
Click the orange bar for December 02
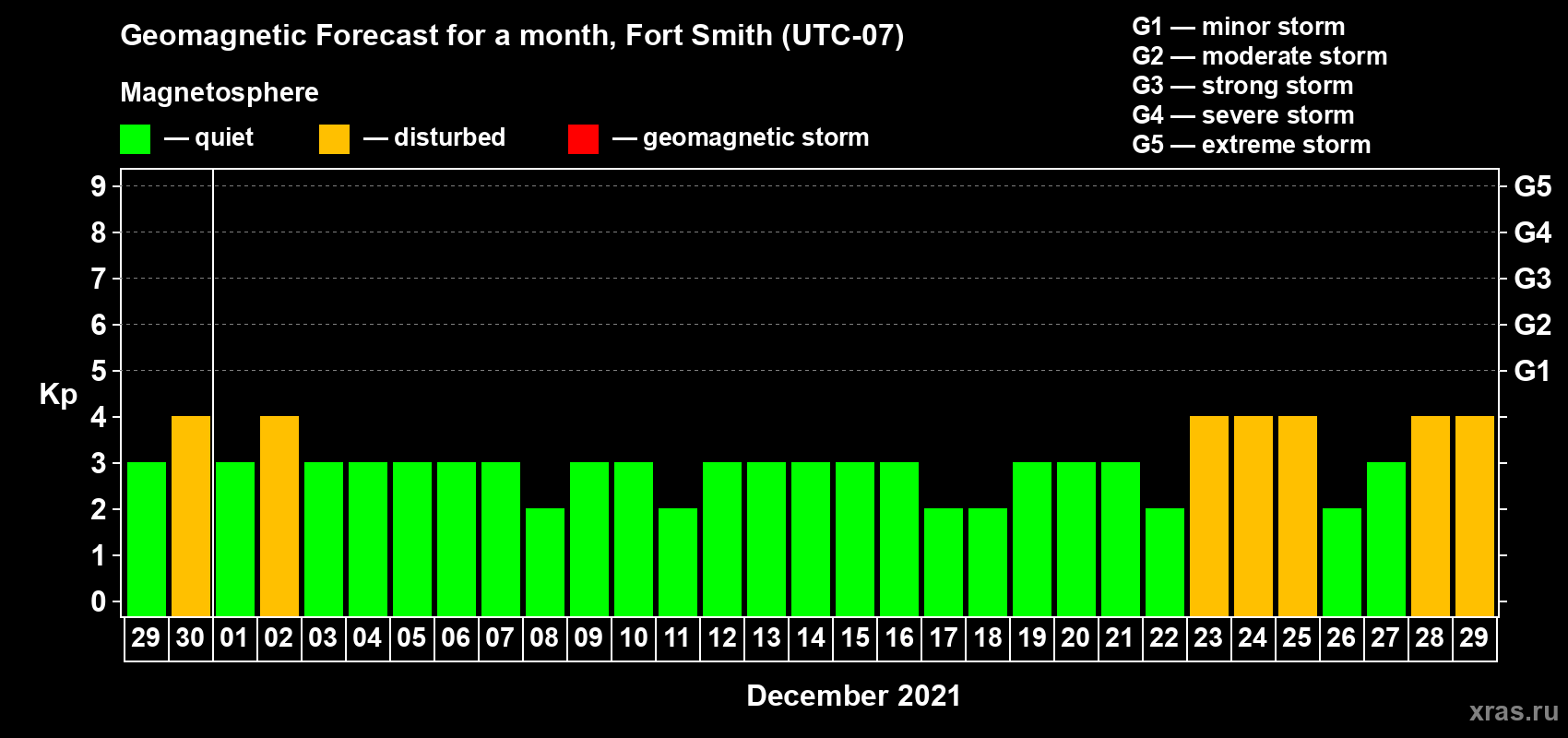[279, 517]
